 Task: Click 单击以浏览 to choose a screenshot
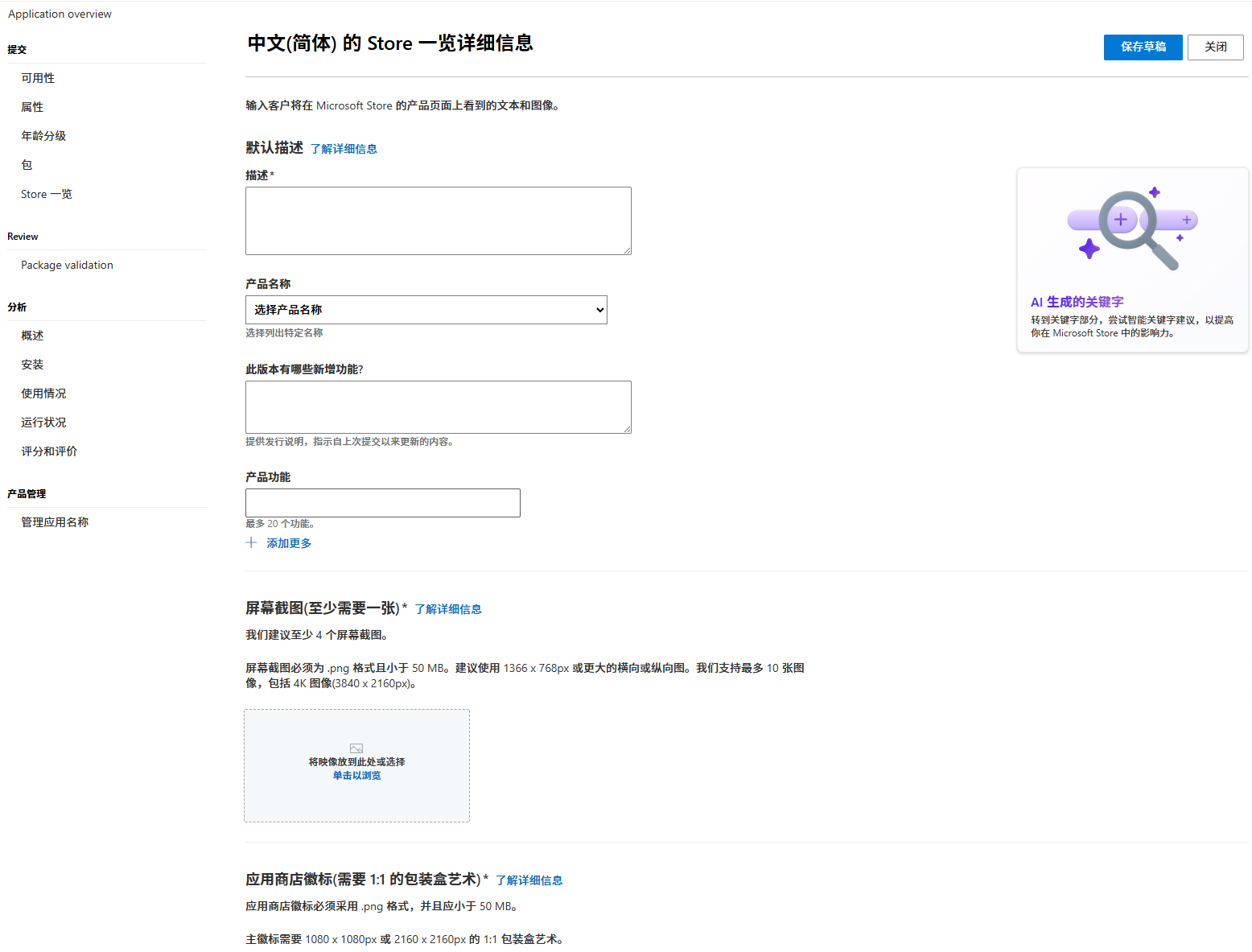[356, 775]
